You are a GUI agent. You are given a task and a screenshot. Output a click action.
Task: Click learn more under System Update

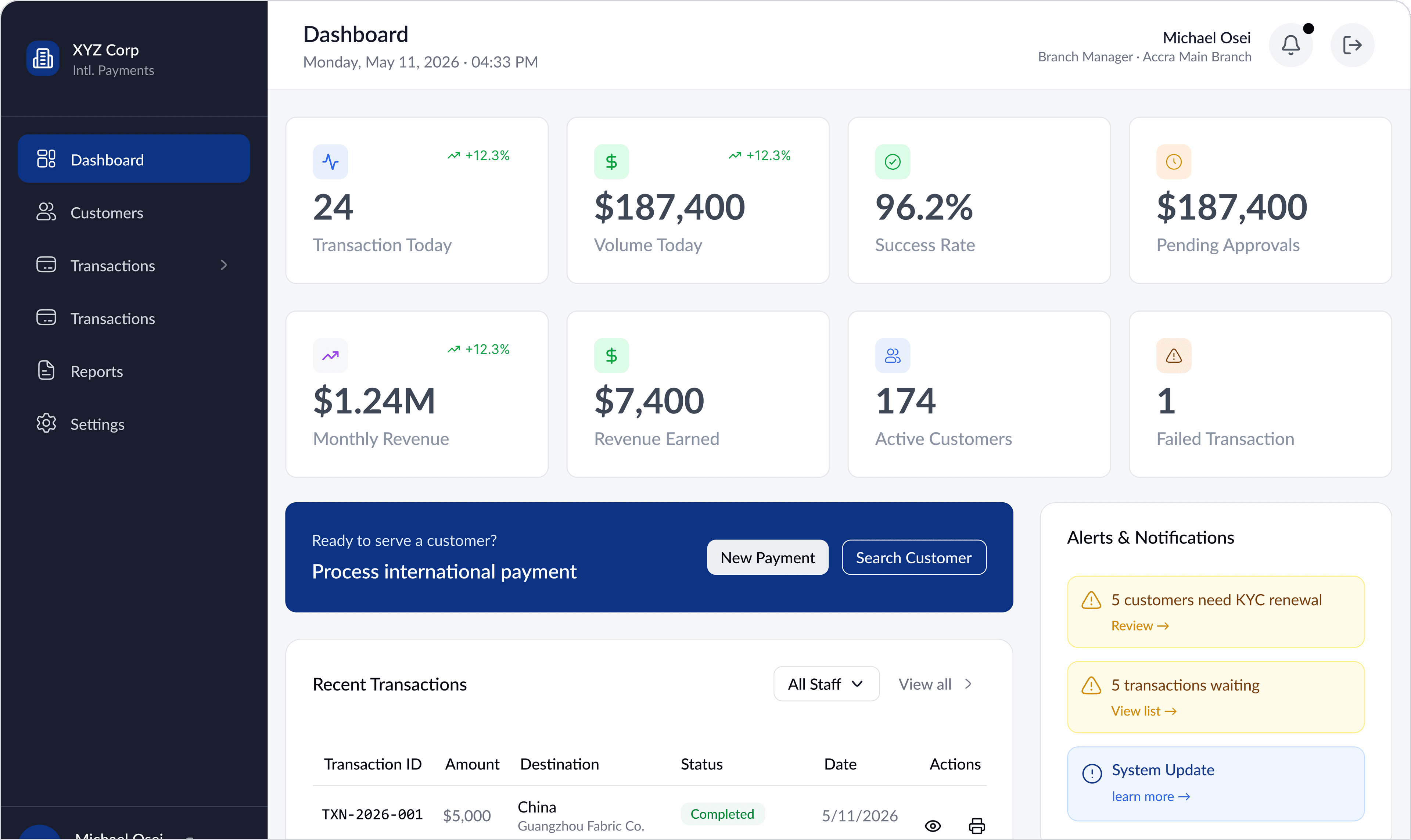(x=1150, y=796)
